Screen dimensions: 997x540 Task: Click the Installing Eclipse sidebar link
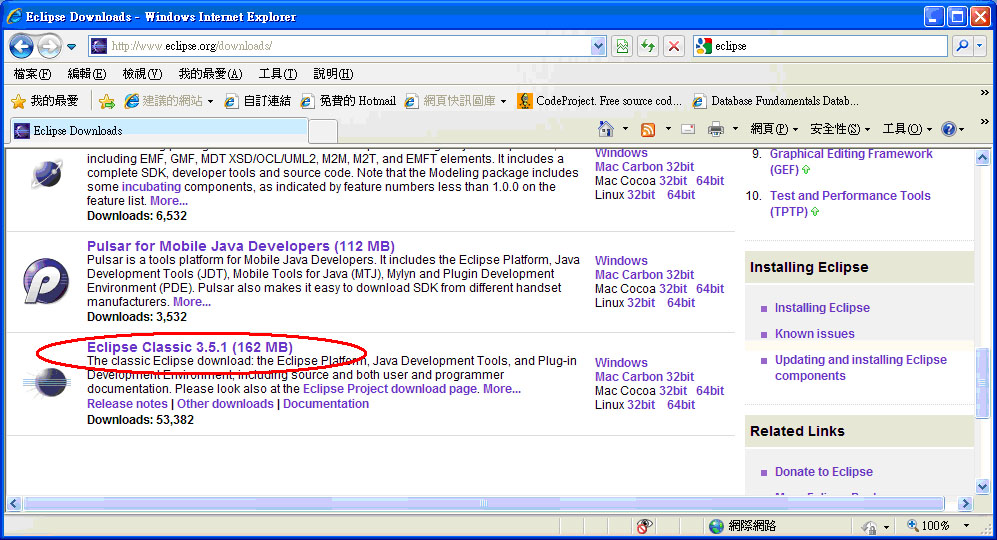click(x=822, y=308)
